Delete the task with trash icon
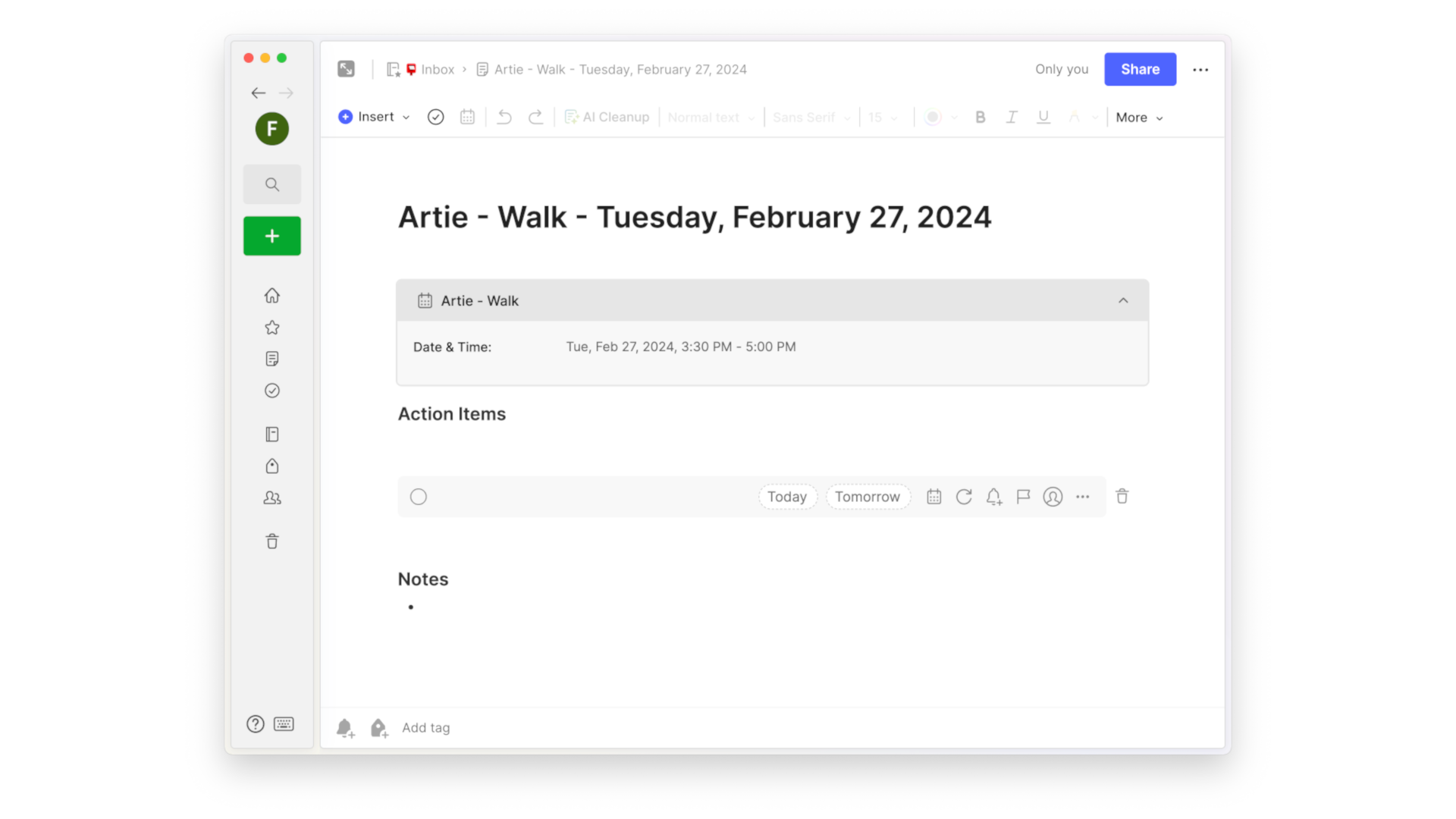The width and height of the screenshot is (1456, 819). pyautogui.click(x=1122, y=497)
